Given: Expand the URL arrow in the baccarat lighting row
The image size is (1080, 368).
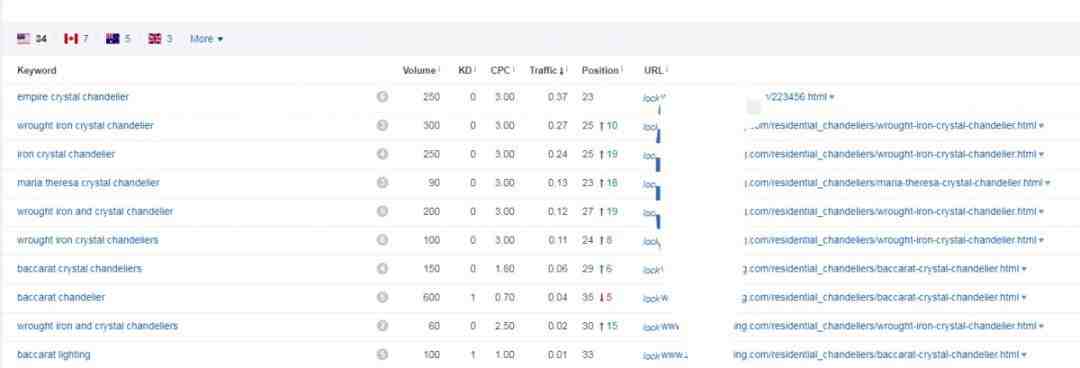Looking at the screenshot, I should pyautogui.click(x=1024, y=355).
